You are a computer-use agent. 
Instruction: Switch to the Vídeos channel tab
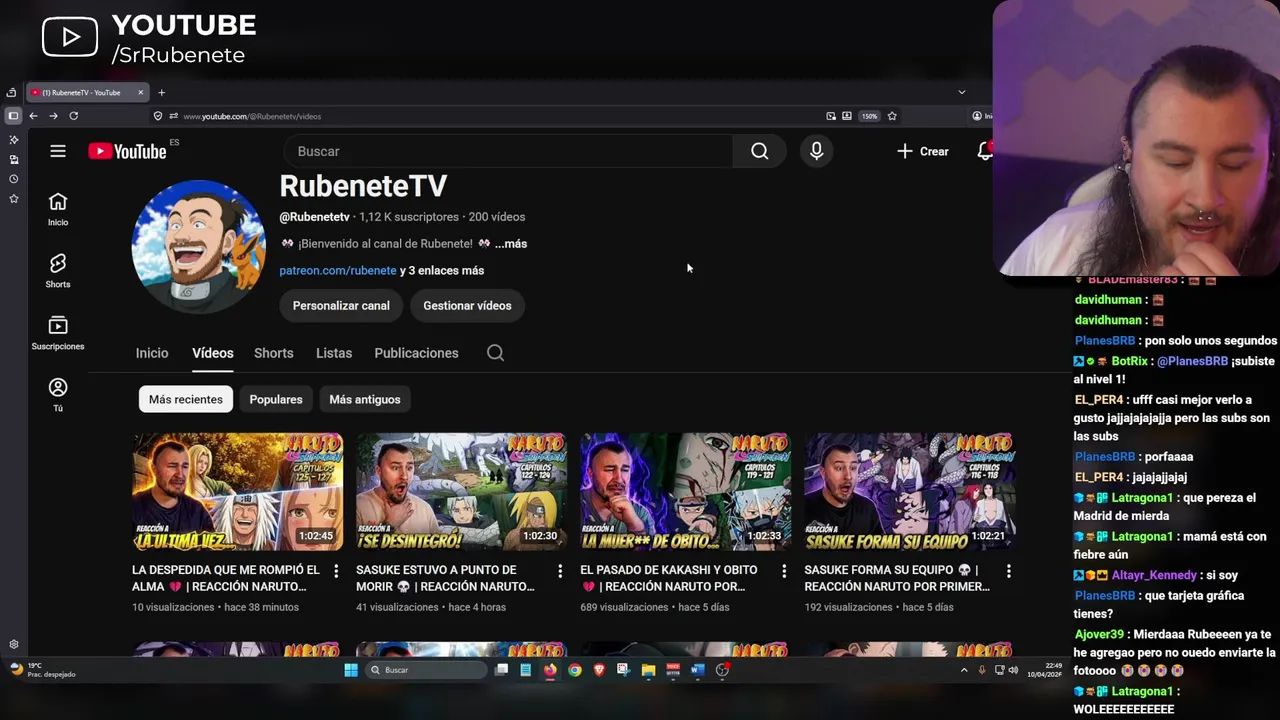(213, 353)
